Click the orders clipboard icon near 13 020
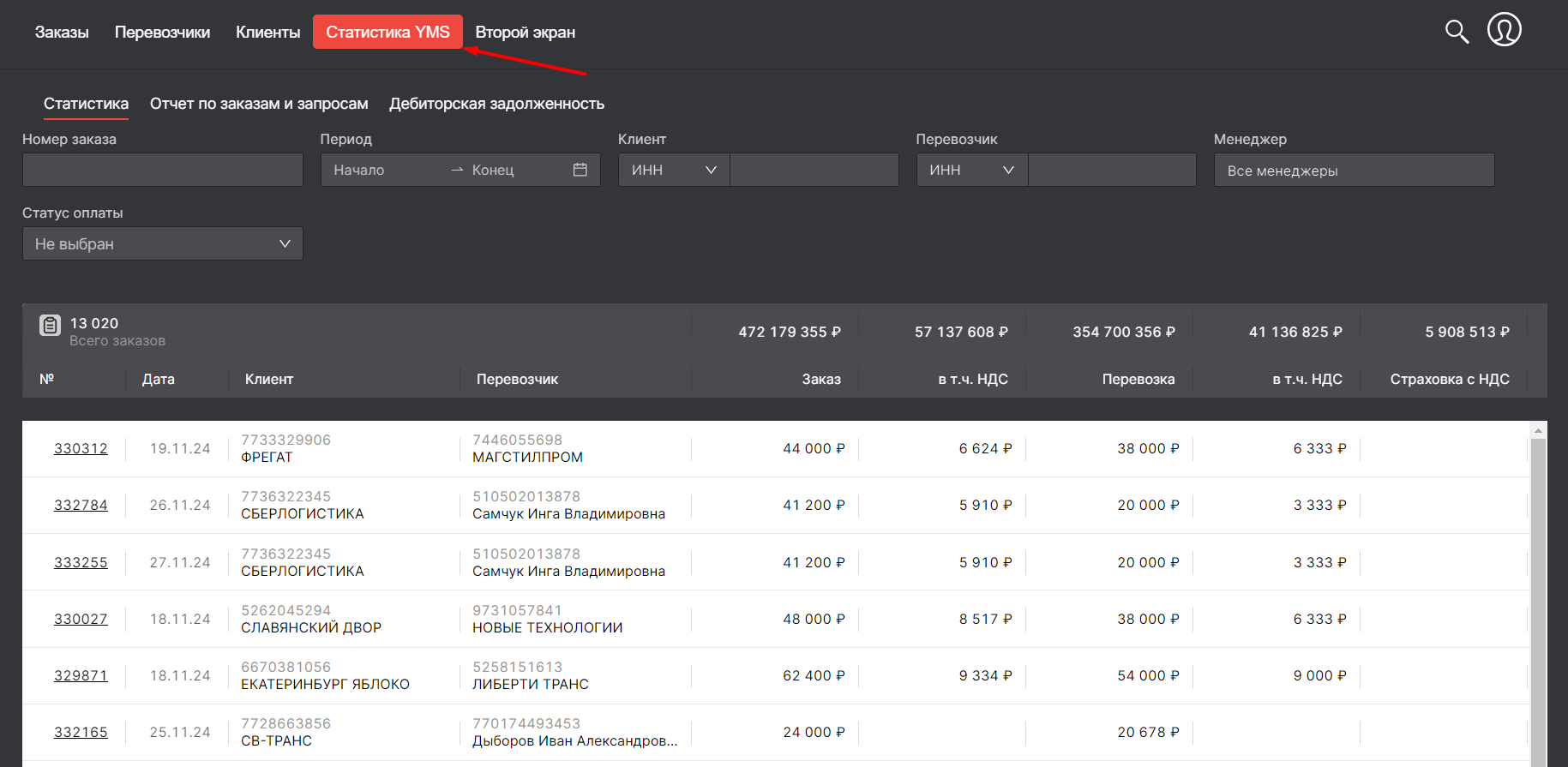The width and height of the screenshot is (1568, 767). pos(50,326)
